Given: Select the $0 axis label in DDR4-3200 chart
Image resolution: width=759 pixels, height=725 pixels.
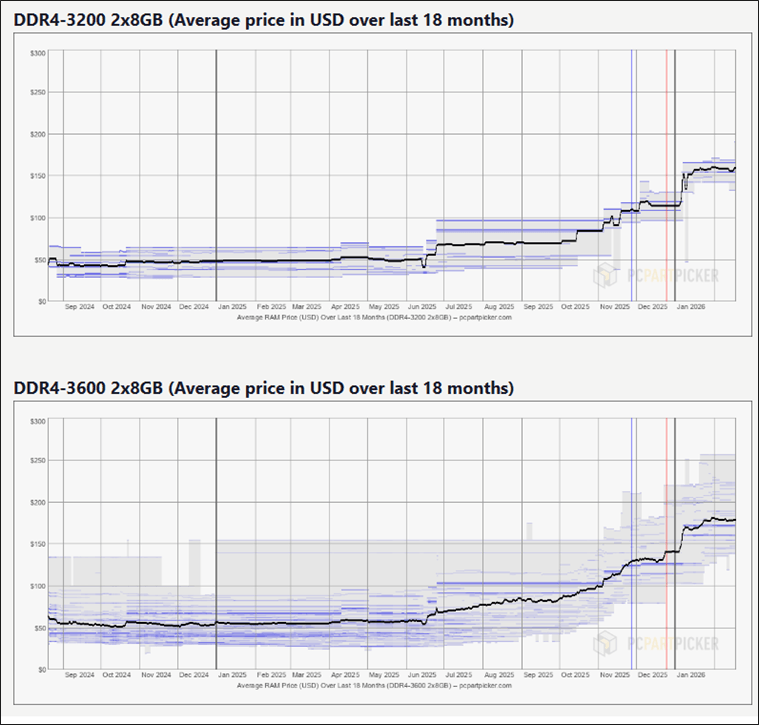Looking at the screenshot, I should pos(42,302).
